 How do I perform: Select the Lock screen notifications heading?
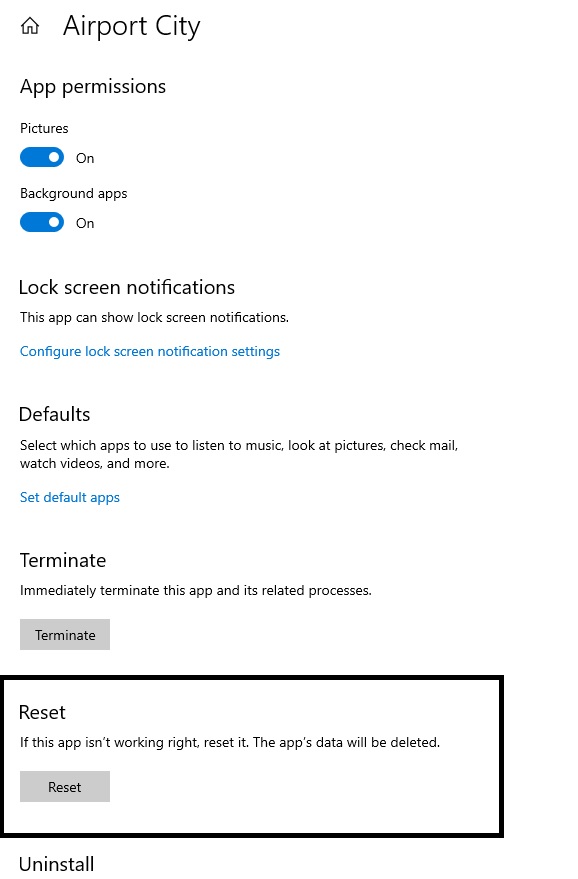pyautogui.click(x=127, y=288)
